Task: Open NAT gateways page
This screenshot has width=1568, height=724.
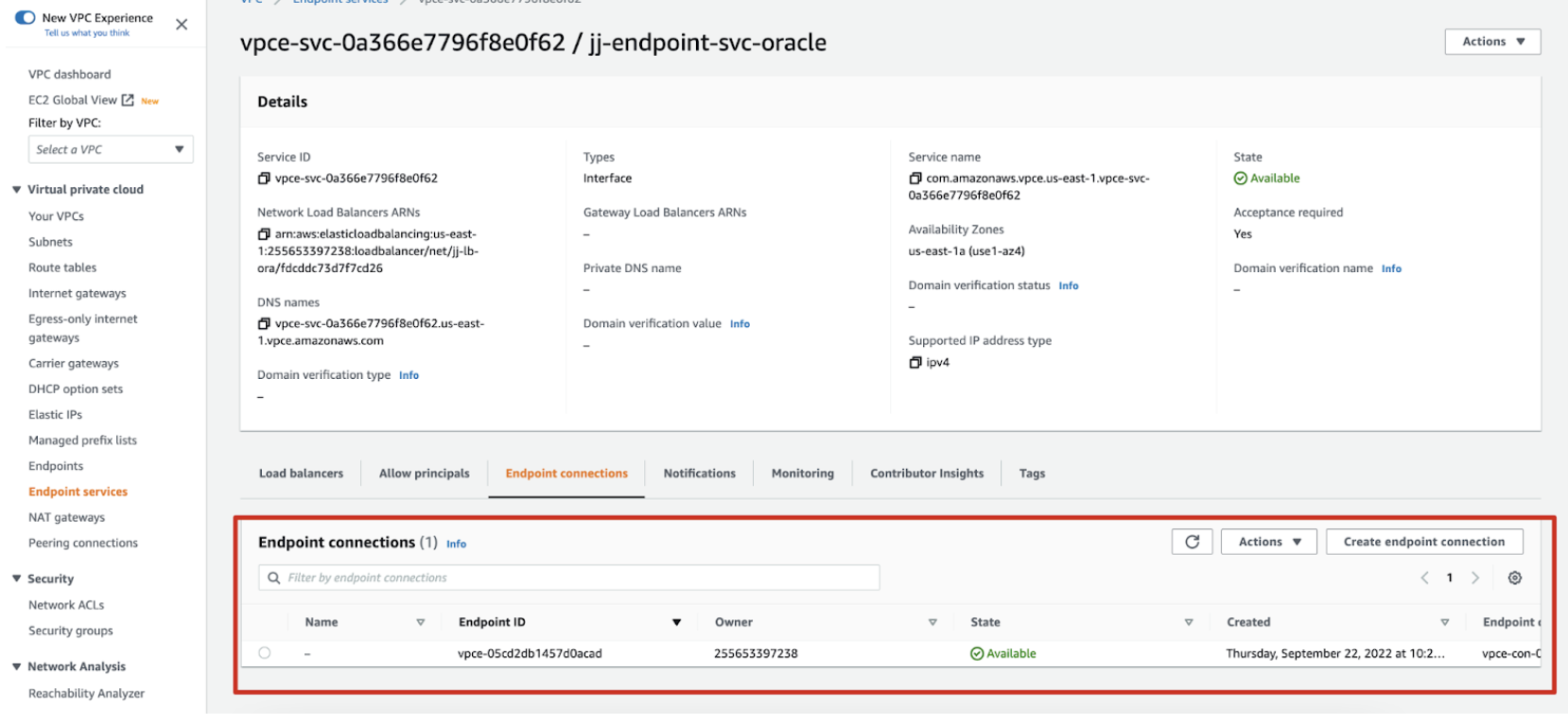Action: [x=66, y=518]
